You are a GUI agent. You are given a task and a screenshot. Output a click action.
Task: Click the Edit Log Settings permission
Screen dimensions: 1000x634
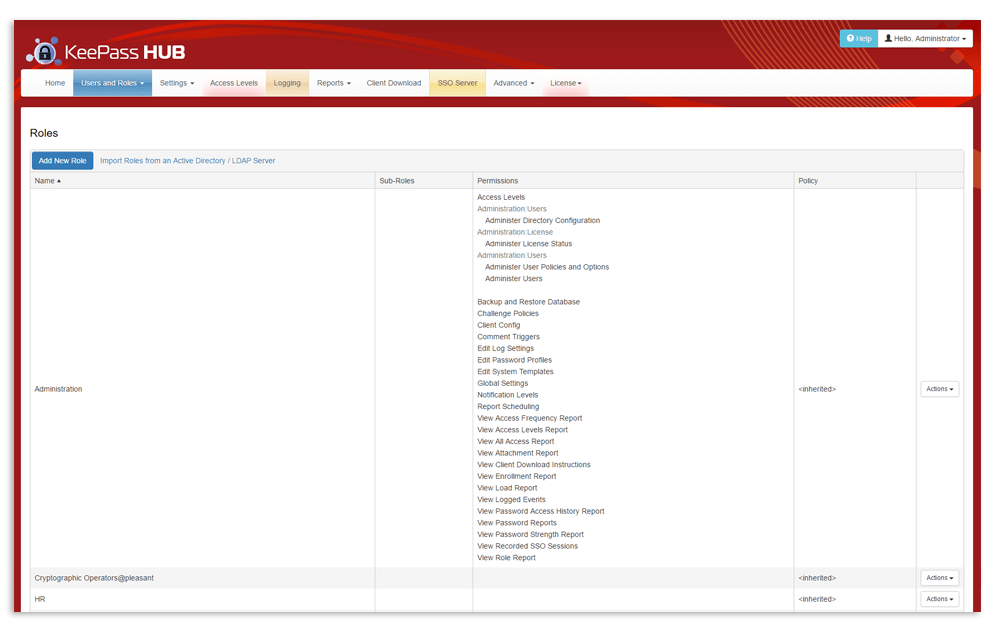point(506,348)
